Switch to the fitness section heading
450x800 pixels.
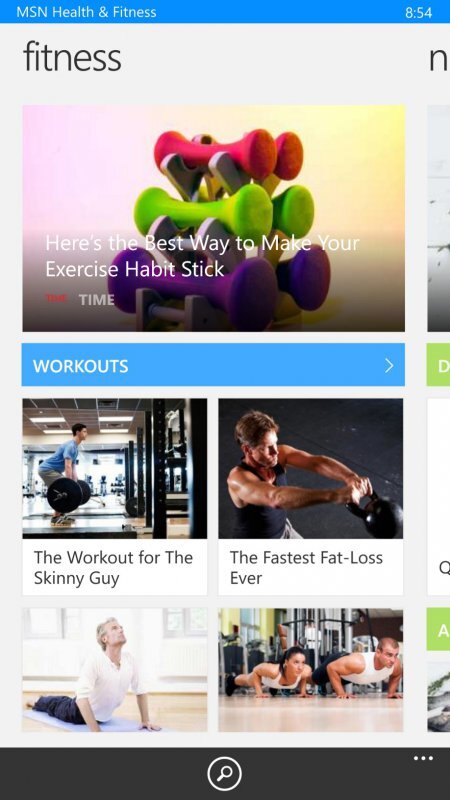[x=72, y=57]
